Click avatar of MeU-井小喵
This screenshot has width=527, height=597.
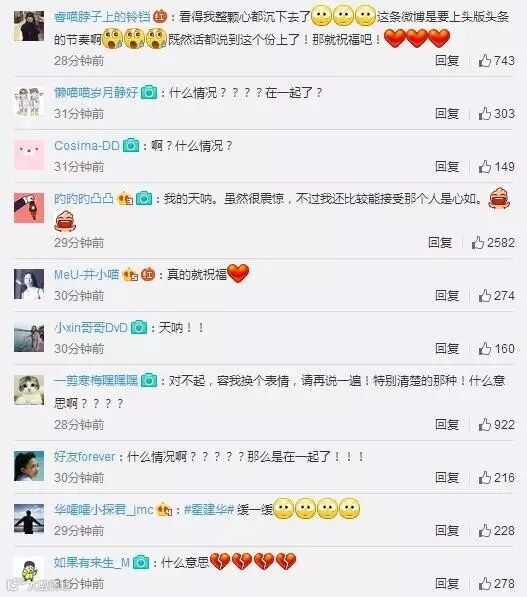point(29,284)
